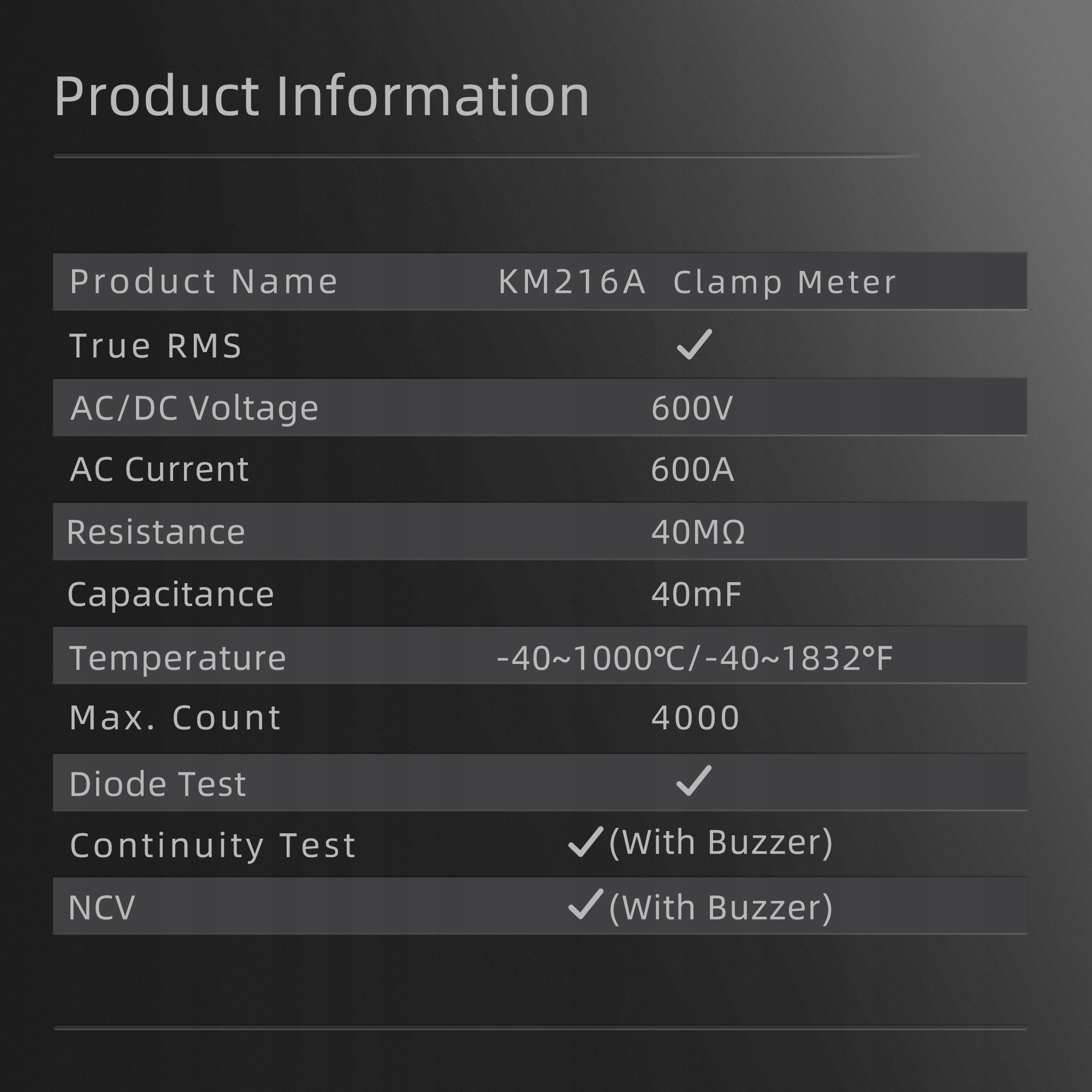Image resolution: width=1092 pixels, height=1092 pixels.
Task: Click the Continuity Test label
Action: tap(212, 846)
